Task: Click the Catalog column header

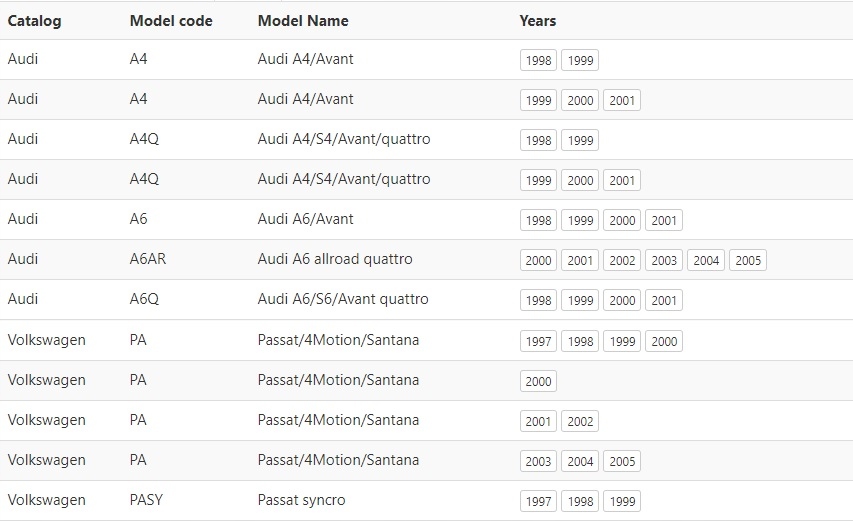Action: coord(34,21)
